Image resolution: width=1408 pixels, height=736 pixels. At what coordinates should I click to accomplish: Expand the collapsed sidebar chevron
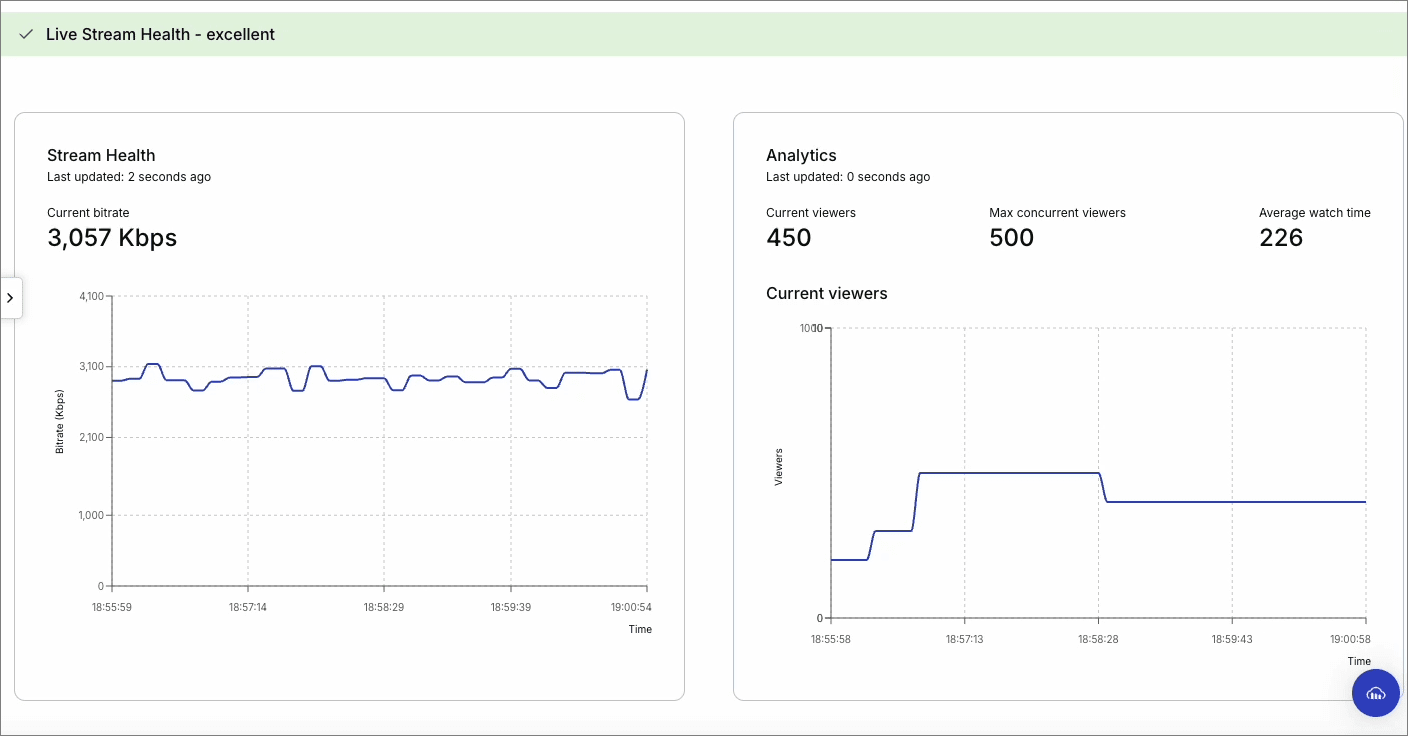tap(10, 298)
